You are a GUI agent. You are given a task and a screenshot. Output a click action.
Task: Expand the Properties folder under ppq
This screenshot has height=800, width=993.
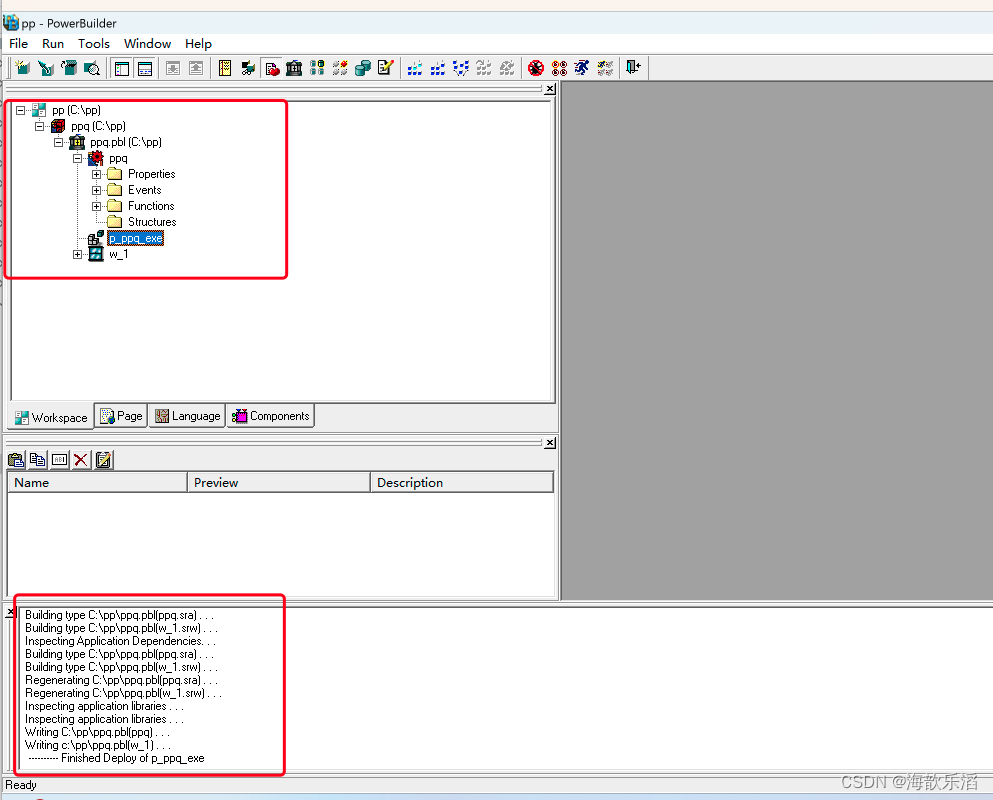[x=96, y=173]
